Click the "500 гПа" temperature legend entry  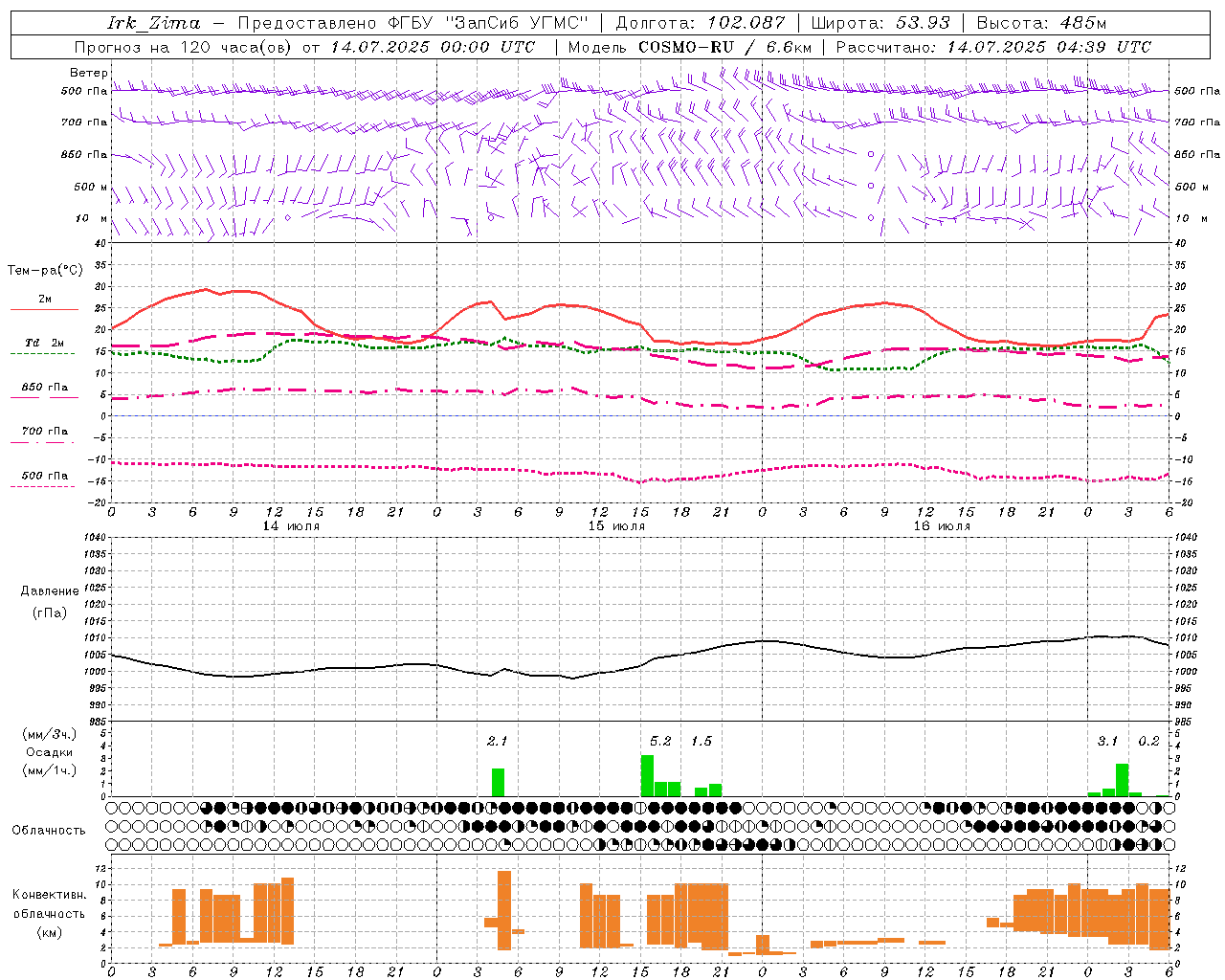coord(45,476)
